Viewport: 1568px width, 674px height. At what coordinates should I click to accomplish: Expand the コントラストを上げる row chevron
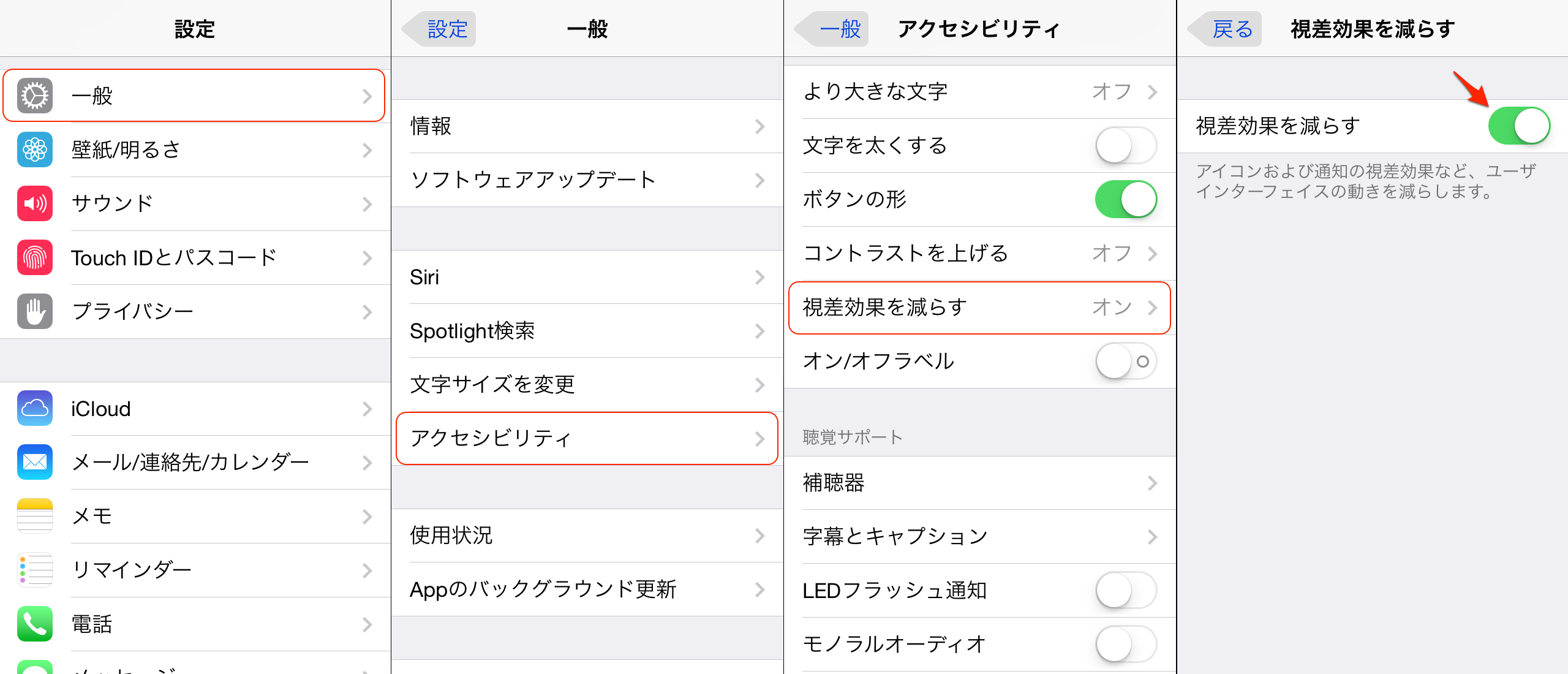[1152, 254]
